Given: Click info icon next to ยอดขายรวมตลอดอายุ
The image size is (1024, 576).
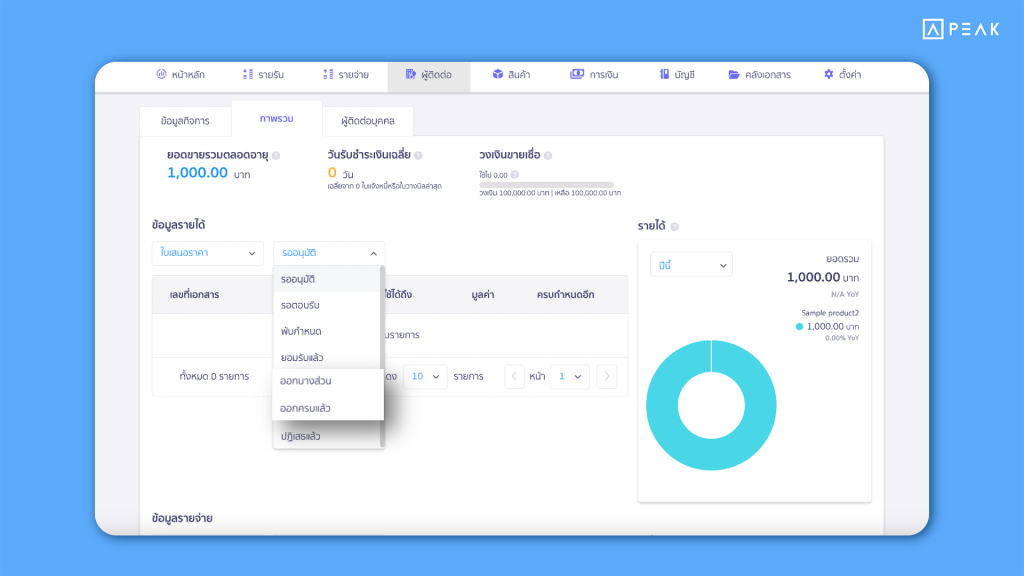Looking at the screenshot, I should (276, 155).
